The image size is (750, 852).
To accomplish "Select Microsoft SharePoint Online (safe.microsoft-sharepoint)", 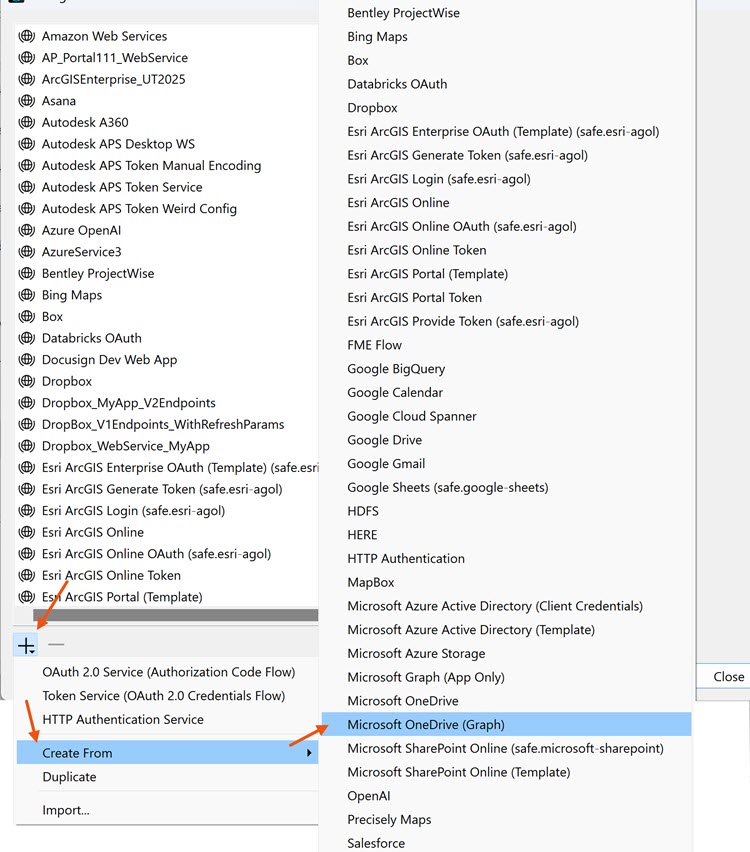I will coord(505,749).
